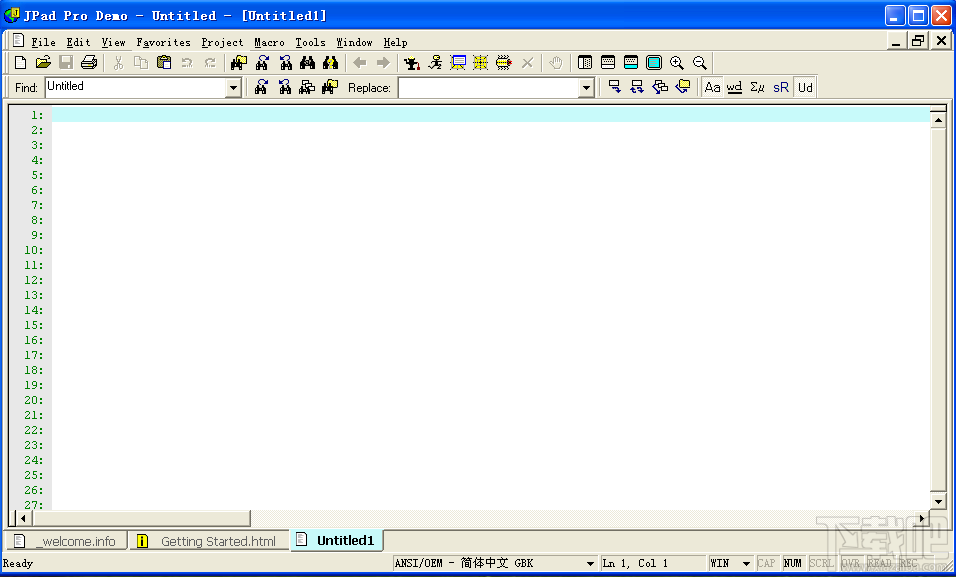Open the Favorites menu
This screenshot has height=577, width=956.
point(163,42)
